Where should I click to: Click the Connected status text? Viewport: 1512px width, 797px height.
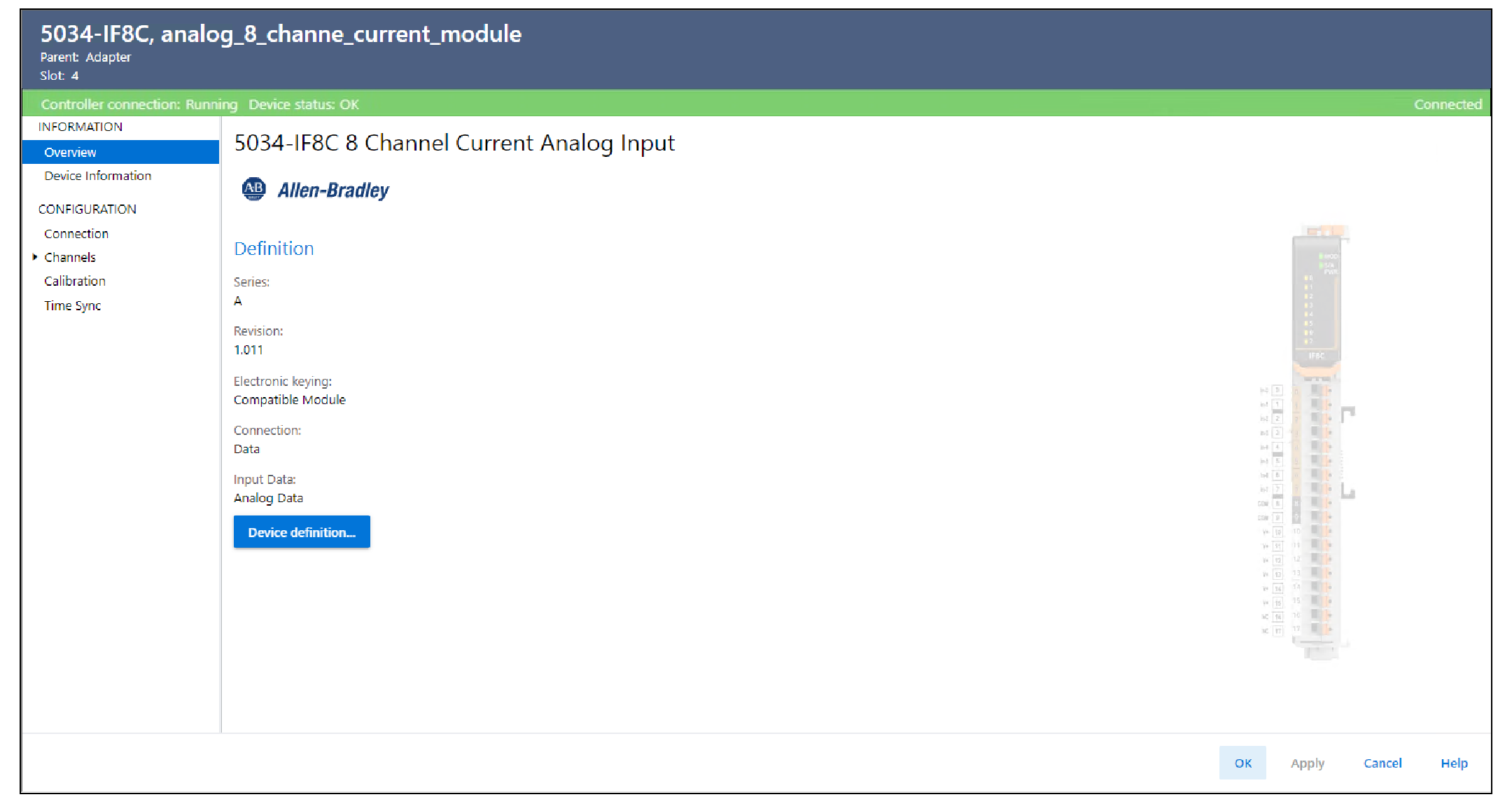point(1448,104)
